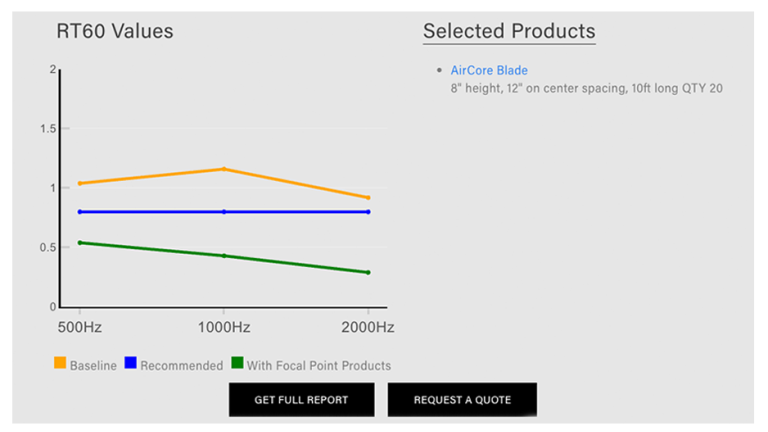This screenshot has width=768, height=432.
Task: Click the green Focal Point Products swatch
Action: (237, 365)
